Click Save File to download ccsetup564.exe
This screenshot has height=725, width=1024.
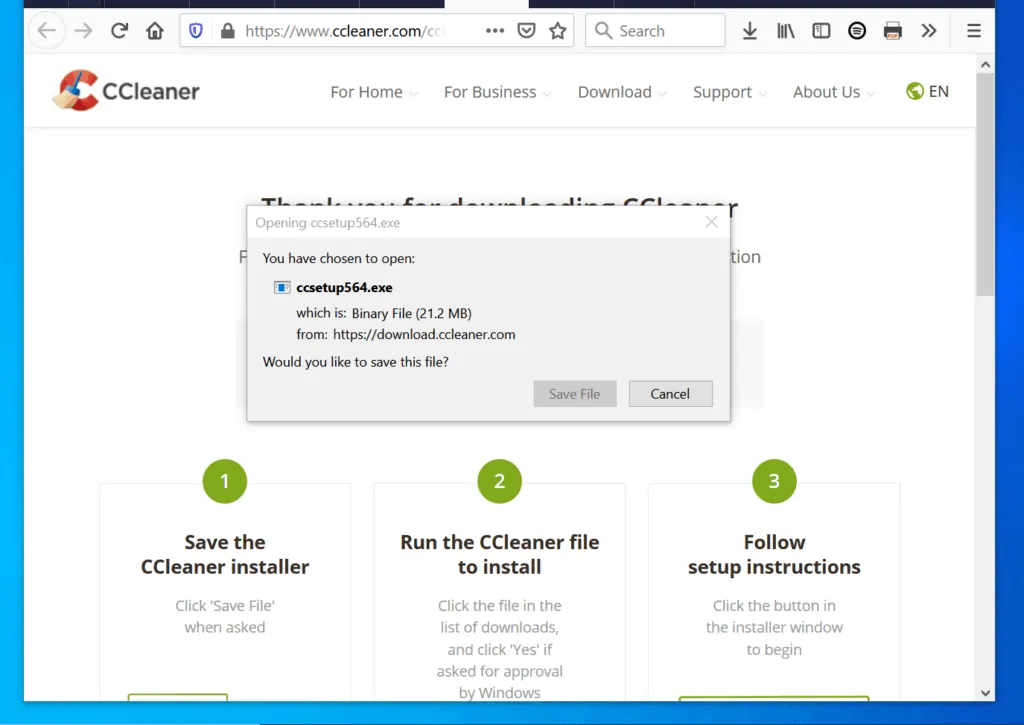point(574,393)
